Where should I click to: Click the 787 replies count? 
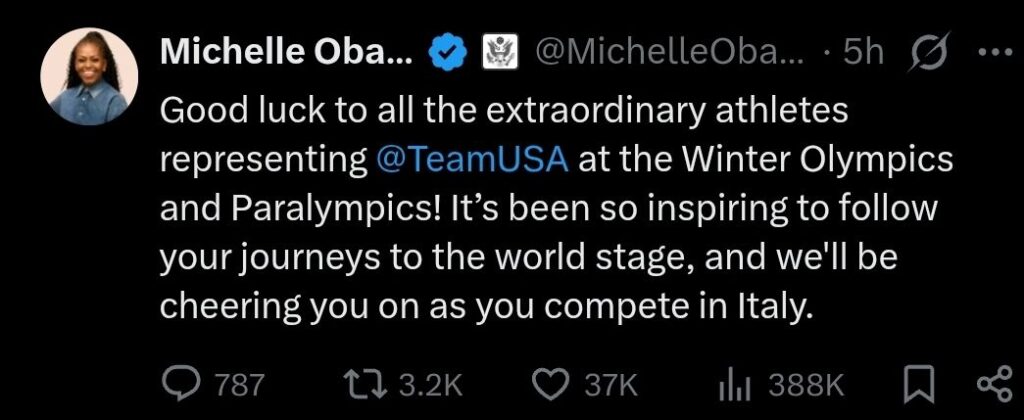[240, 384]
